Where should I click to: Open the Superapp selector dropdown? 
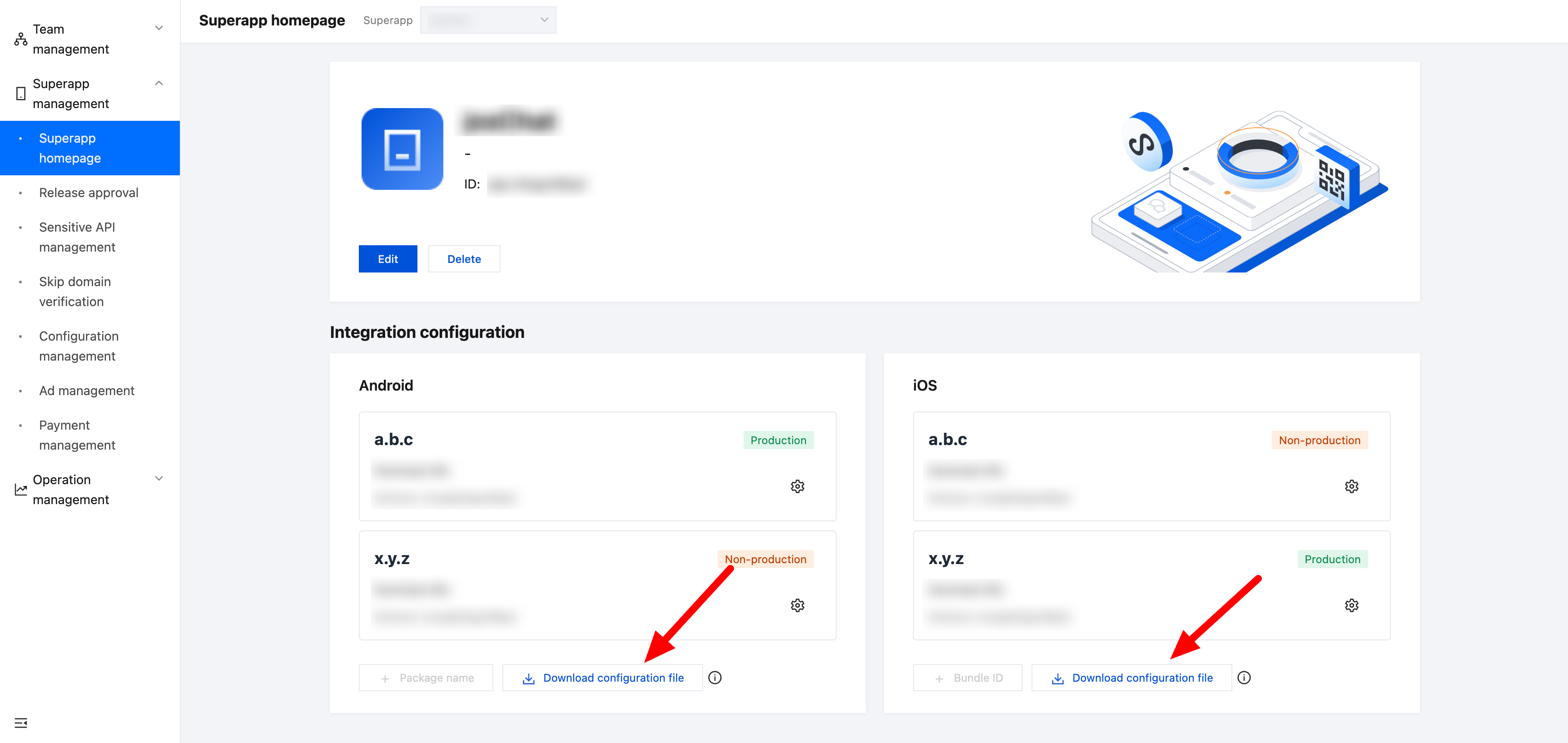[x=487, y=20]
